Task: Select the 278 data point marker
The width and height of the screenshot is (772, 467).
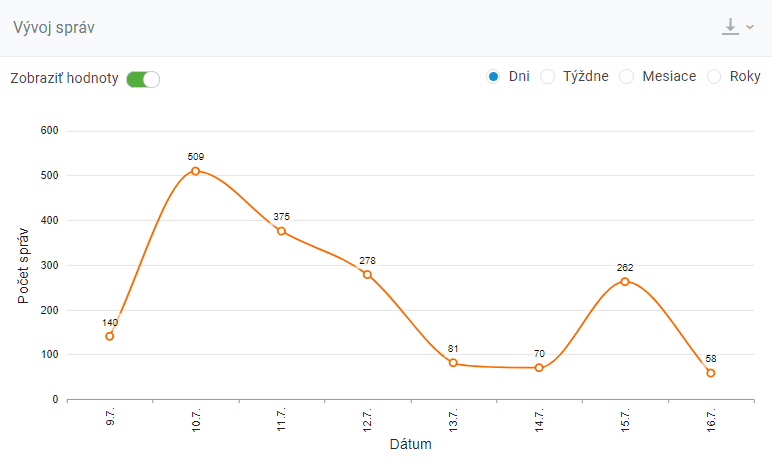Action: coord(367,275)
